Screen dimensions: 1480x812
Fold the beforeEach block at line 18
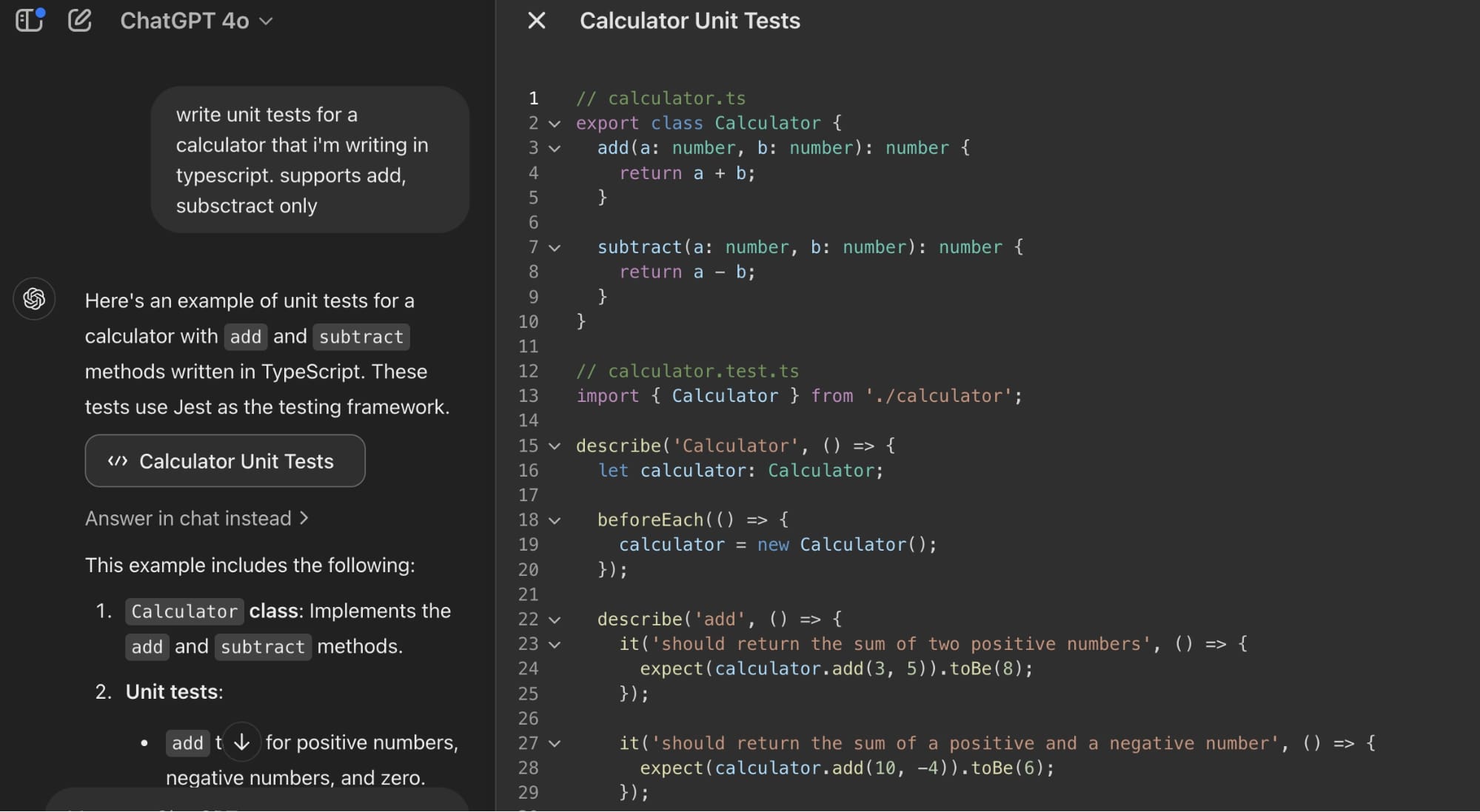click(555, 520)
